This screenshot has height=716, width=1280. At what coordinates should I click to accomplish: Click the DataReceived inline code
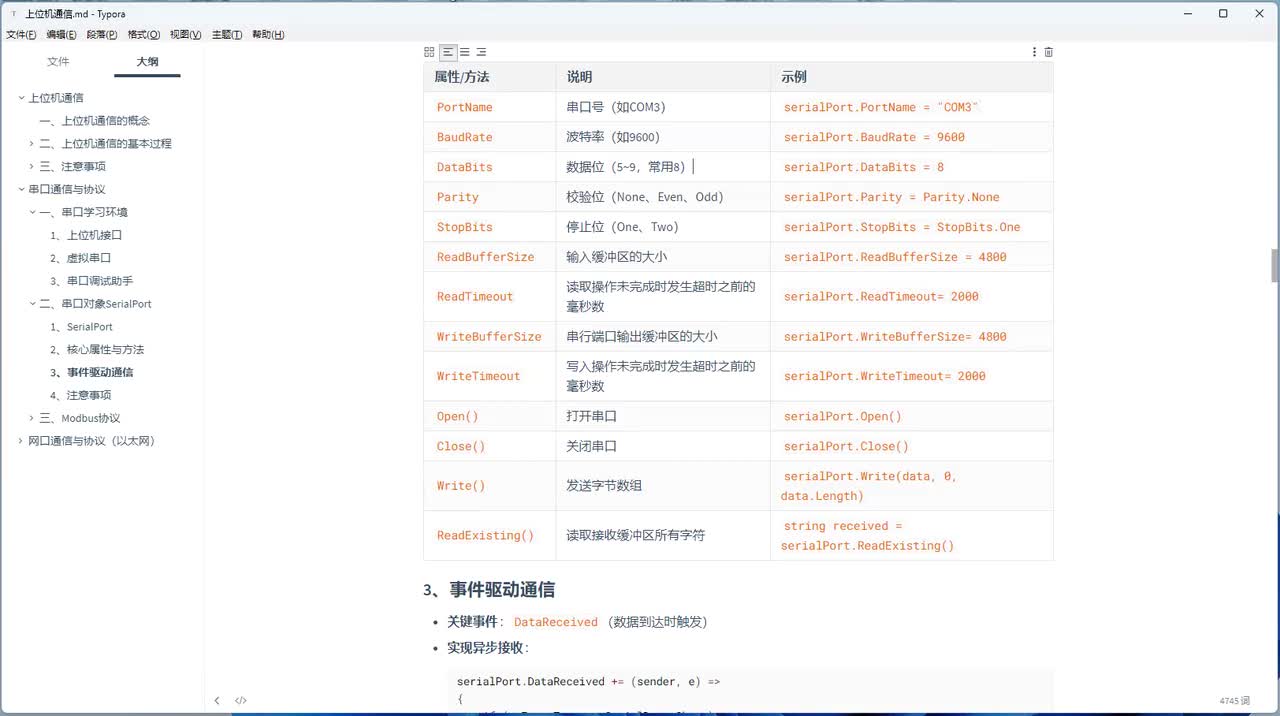coord(556,622)
